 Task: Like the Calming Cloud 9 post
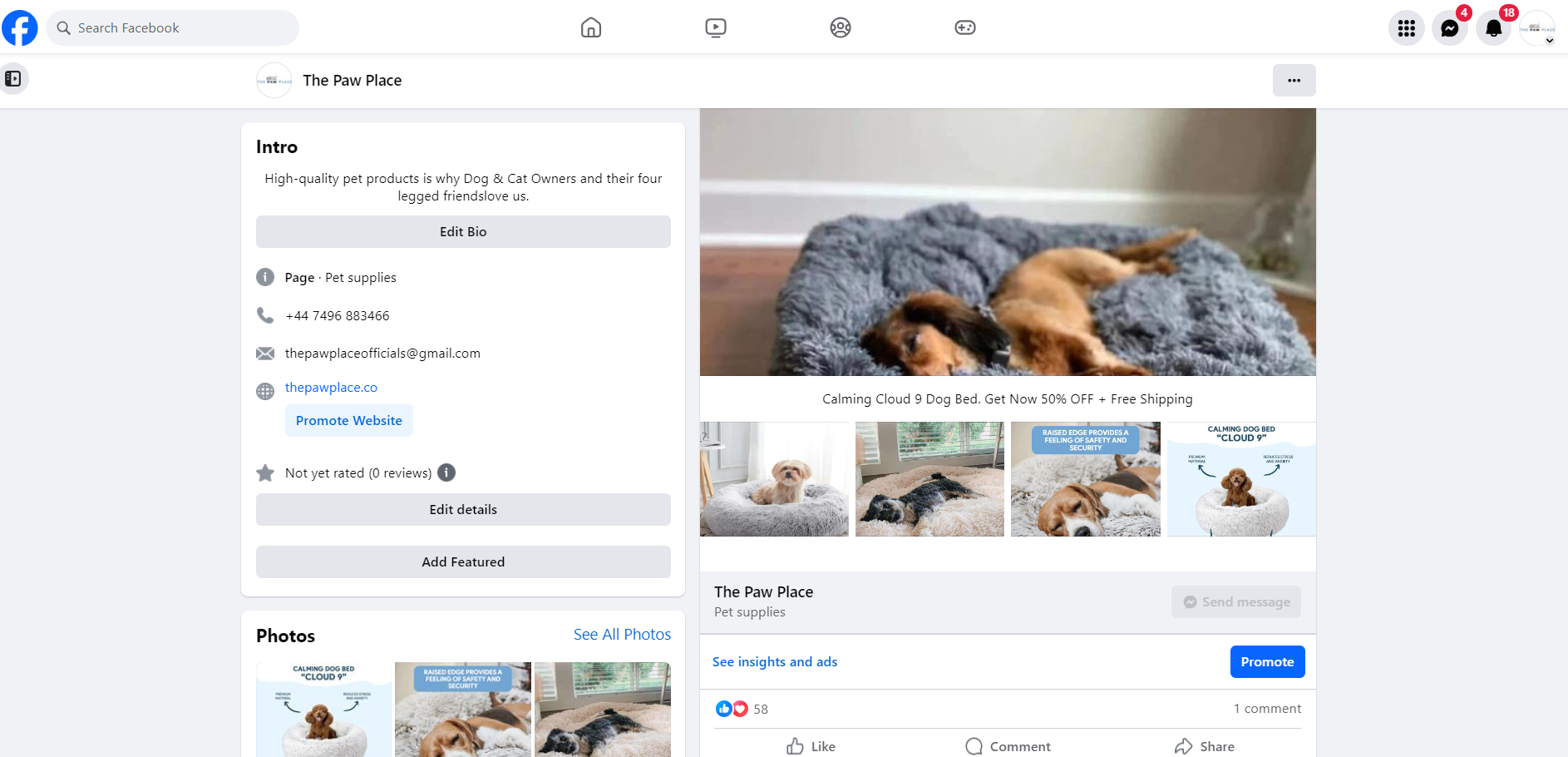[x=811, y=746]
